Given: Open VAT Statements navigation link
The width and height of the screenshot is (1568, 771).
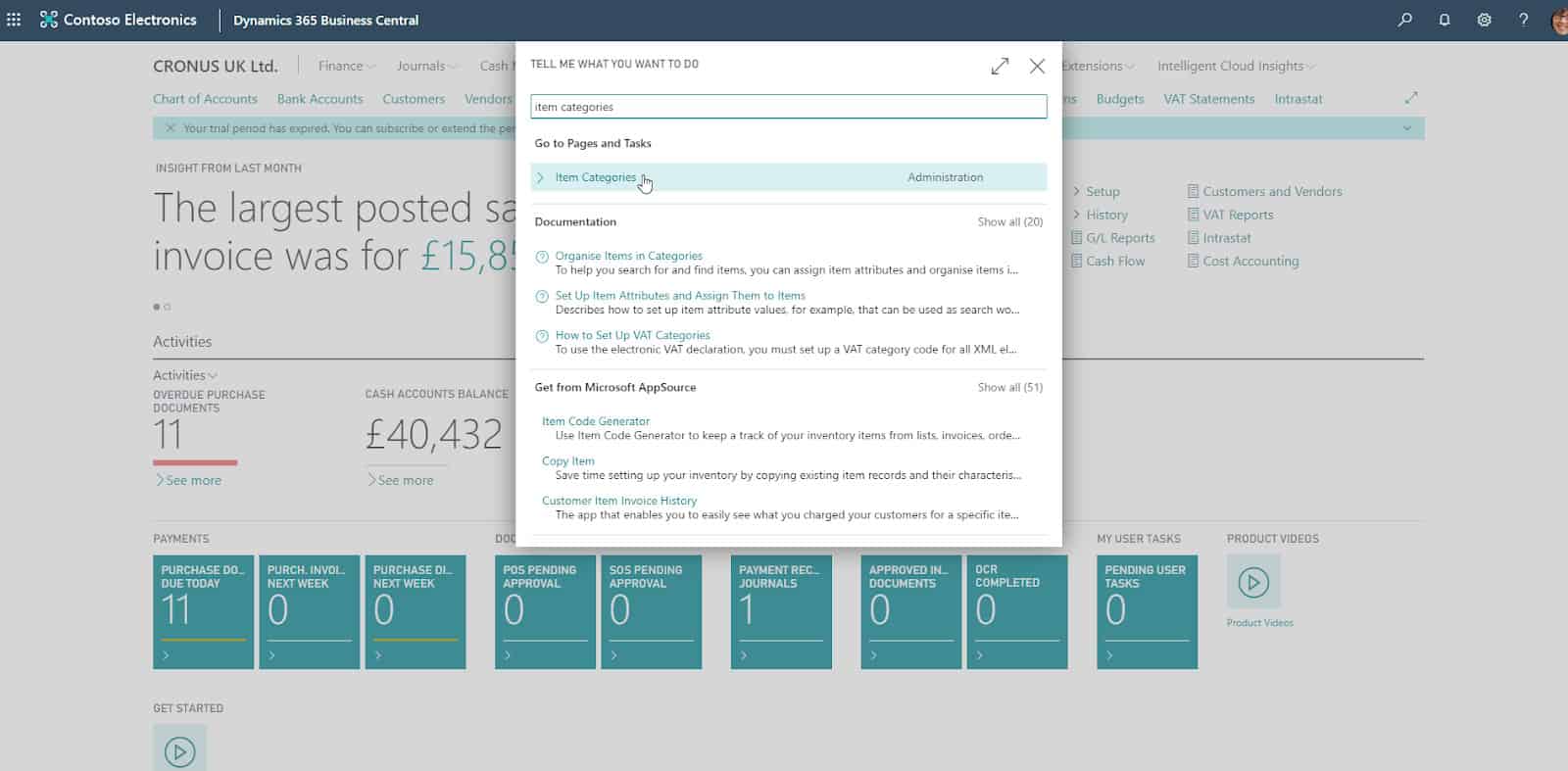Looking at the screenshot, I should [1209, 99].
